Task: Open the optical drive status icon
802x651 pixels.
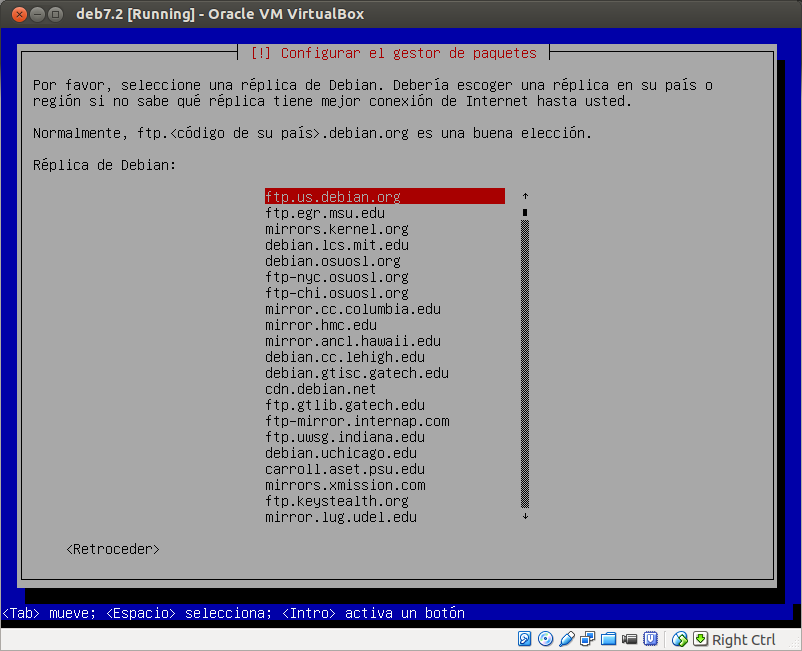Action: click(x=545, y=639)
